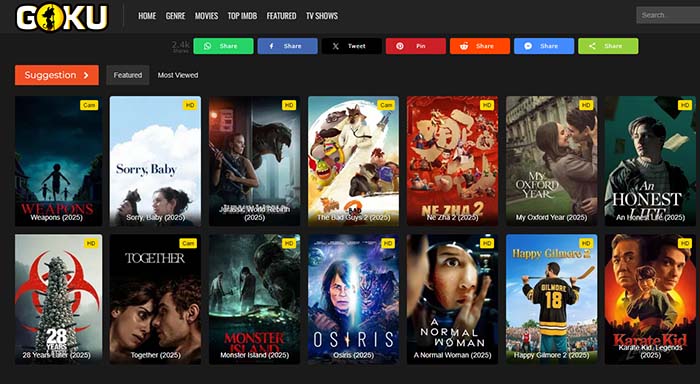
Task: Click the black Tweet button
Action: 352,46
